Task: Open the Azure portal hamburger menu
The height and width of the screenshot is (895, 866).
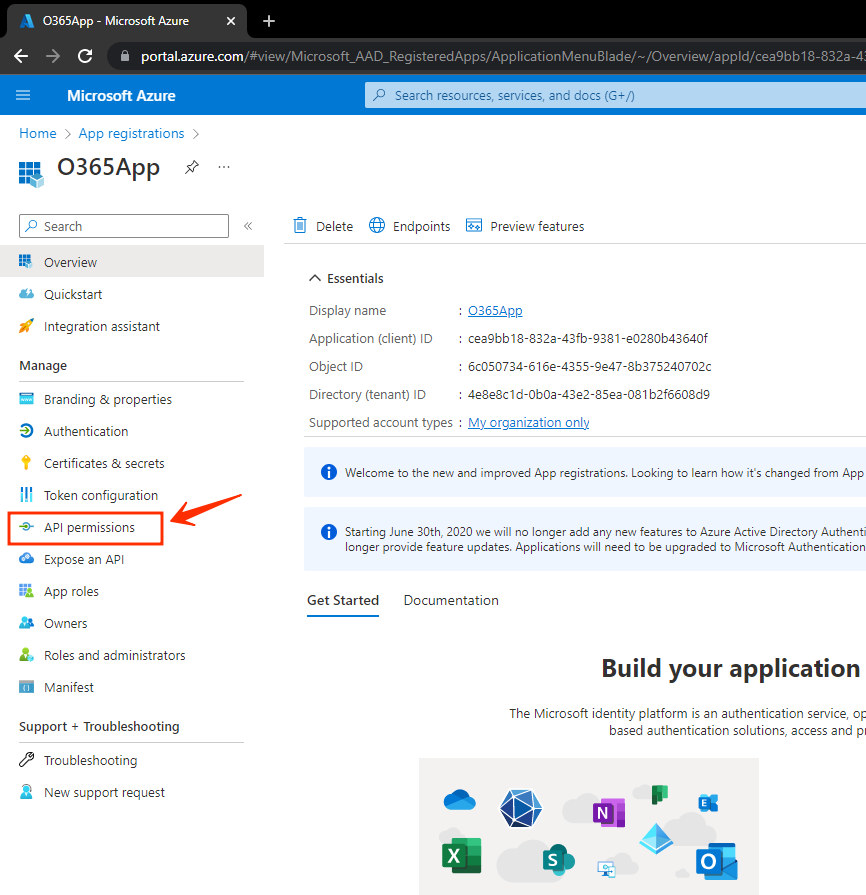Action: tap(24, 95)
